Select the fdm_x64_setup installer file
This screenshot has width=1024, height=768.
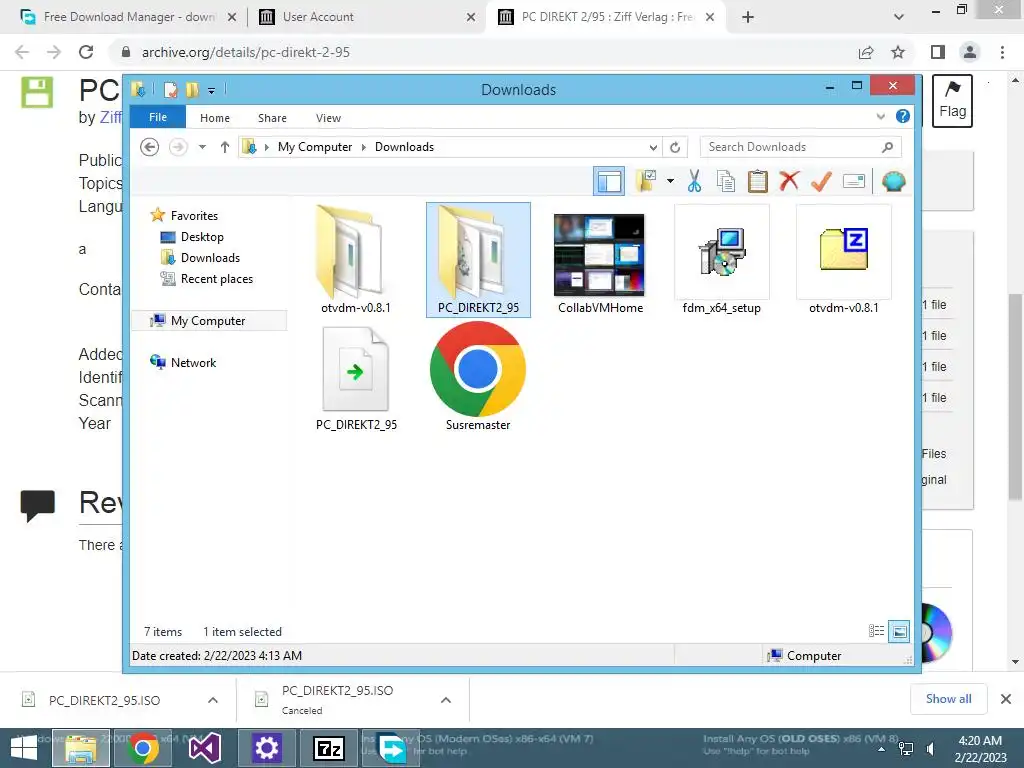[722, 260]
